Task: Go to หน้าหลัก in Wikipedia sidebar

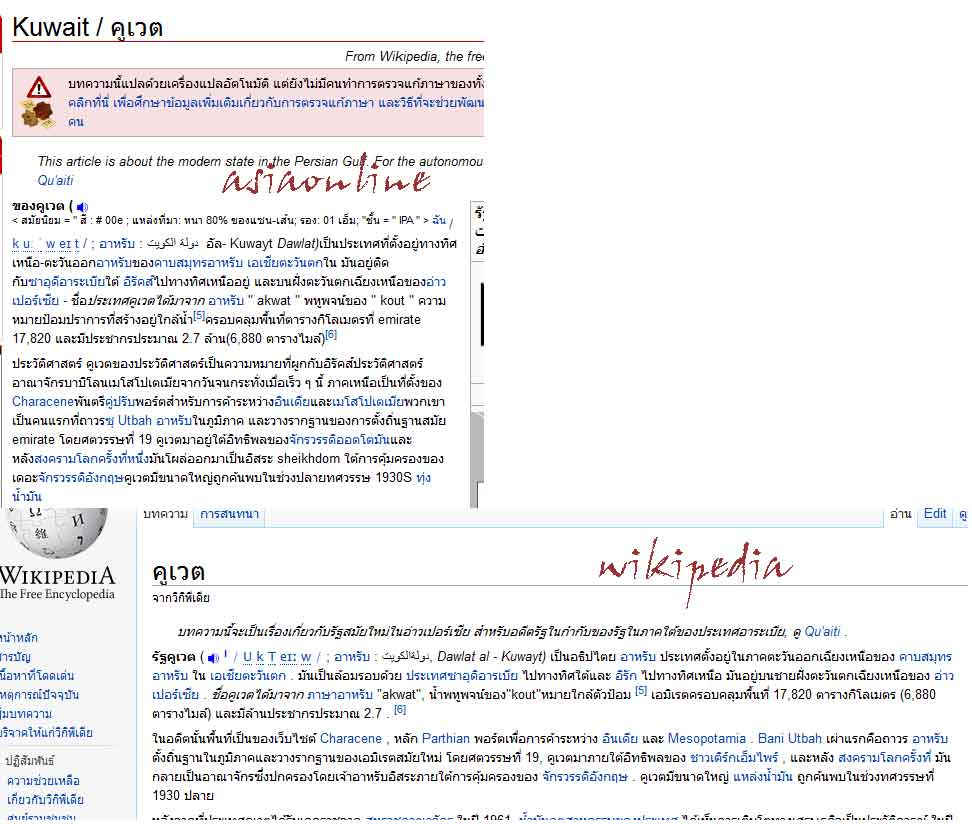Action: coord(19,637)
